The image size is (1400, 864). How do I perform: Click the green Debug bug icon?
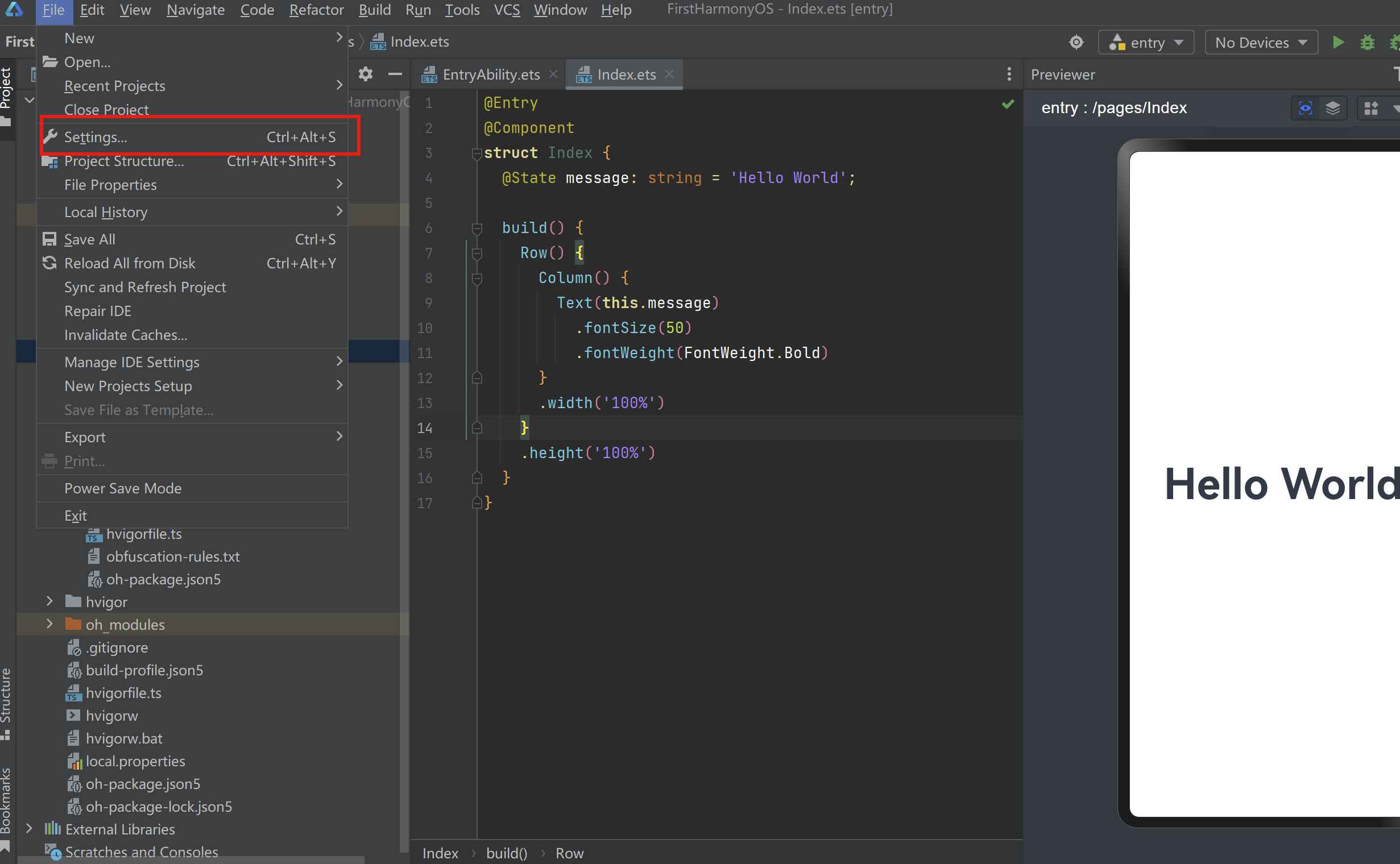[1368, 42]
